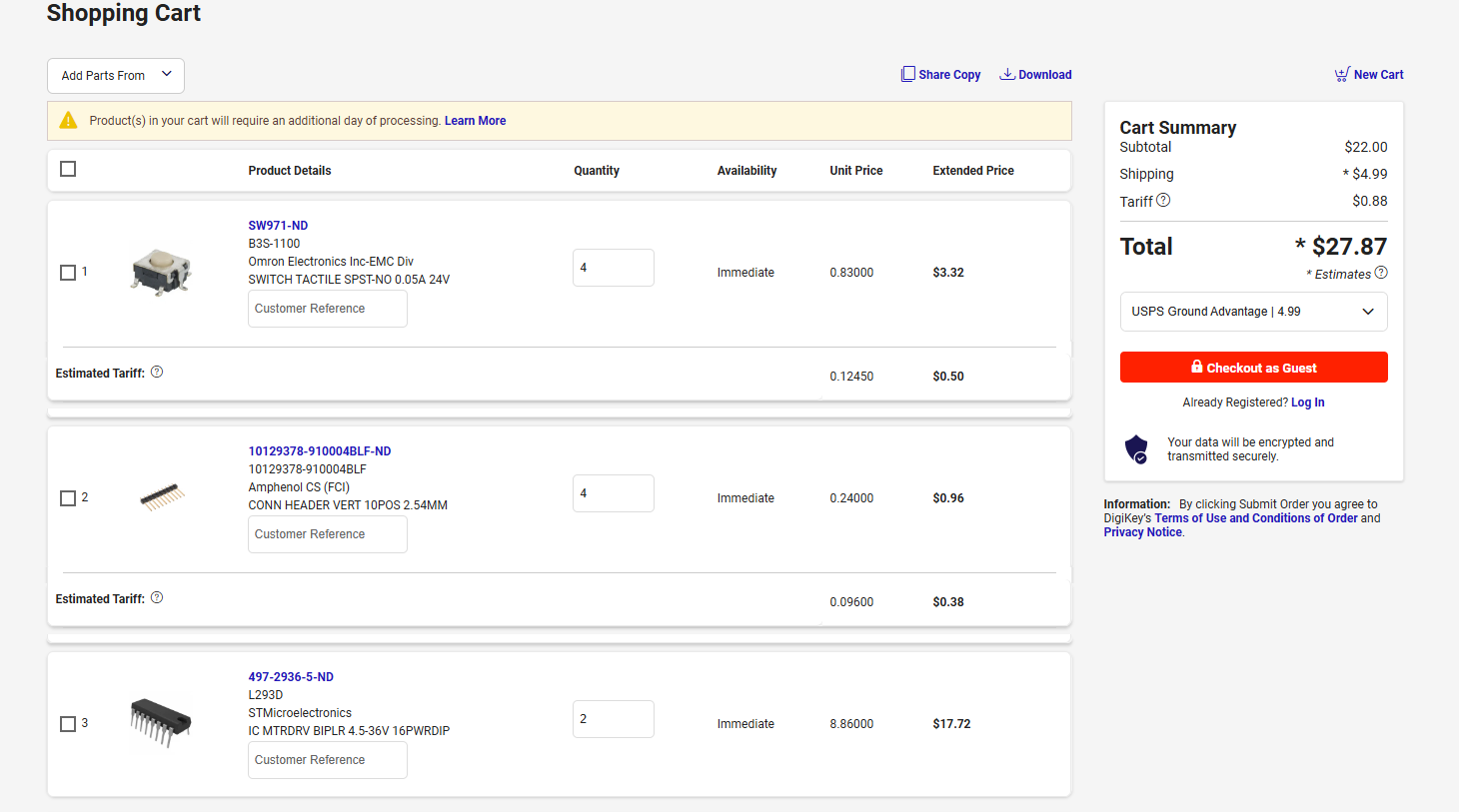This screenshot has height=812, width=1459.
Task: Click the Download cart icon
Action: point(1007,74)
